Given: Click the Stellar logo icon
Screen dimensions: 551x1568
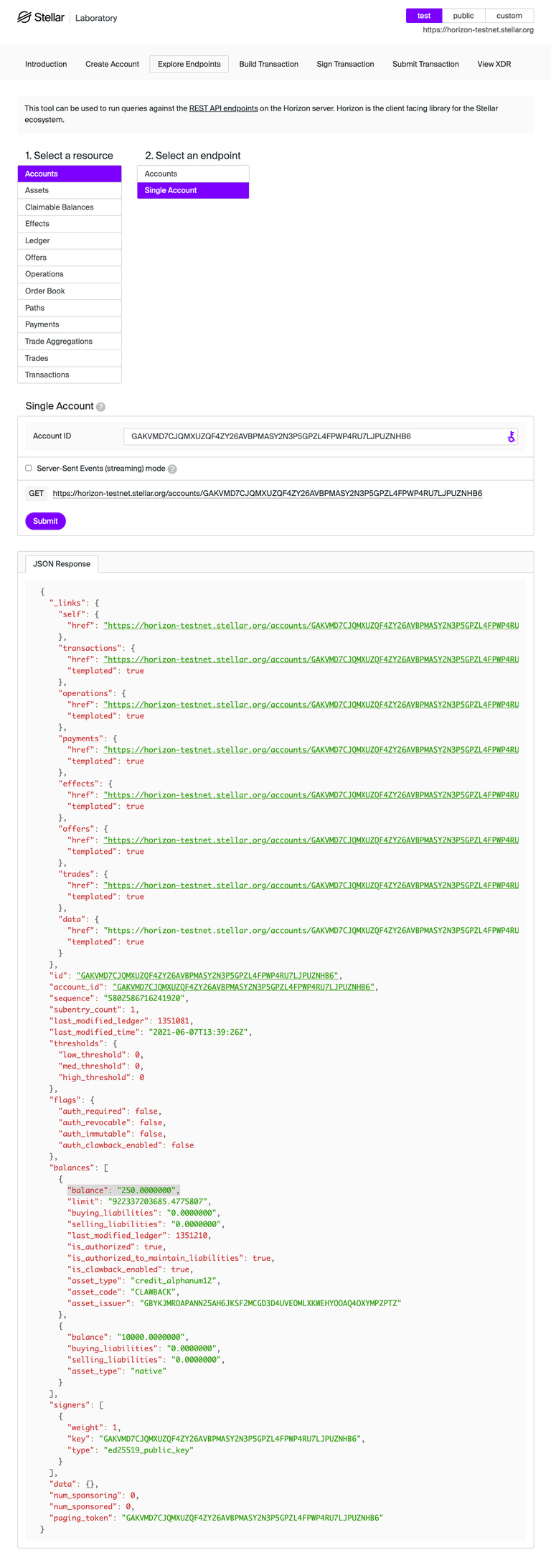Looking at the screenshot, I should 24,17.
